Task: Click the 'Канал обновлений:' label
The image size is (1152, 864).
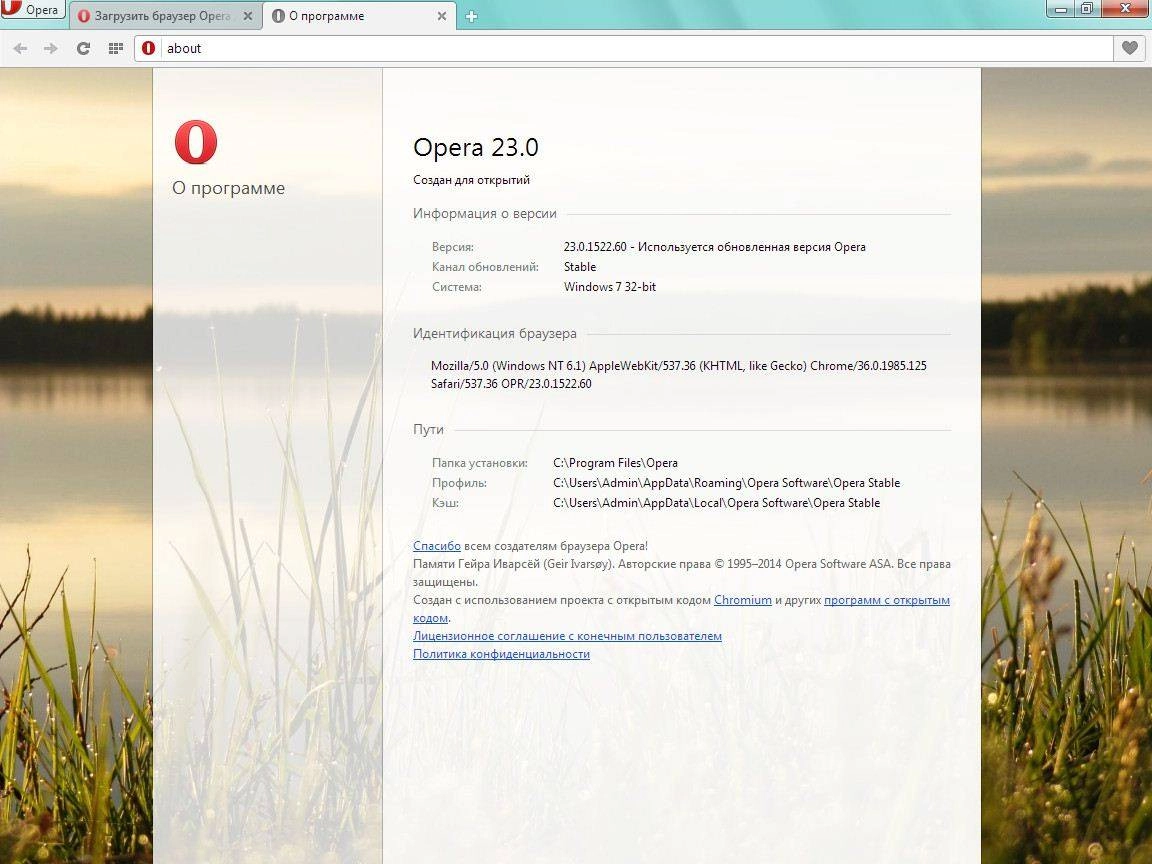Action: coord(485,267)
